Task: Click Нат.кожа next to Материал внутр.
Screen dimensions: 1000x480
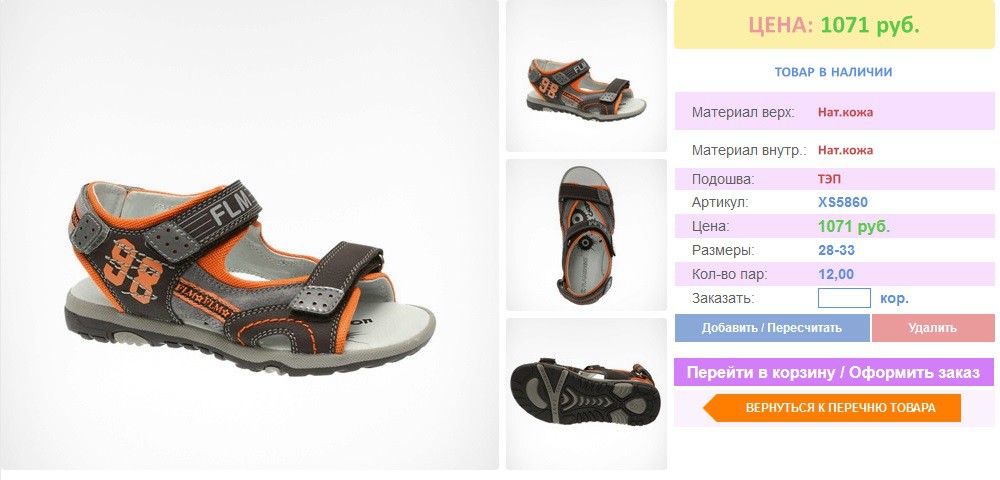Action: 845,150
